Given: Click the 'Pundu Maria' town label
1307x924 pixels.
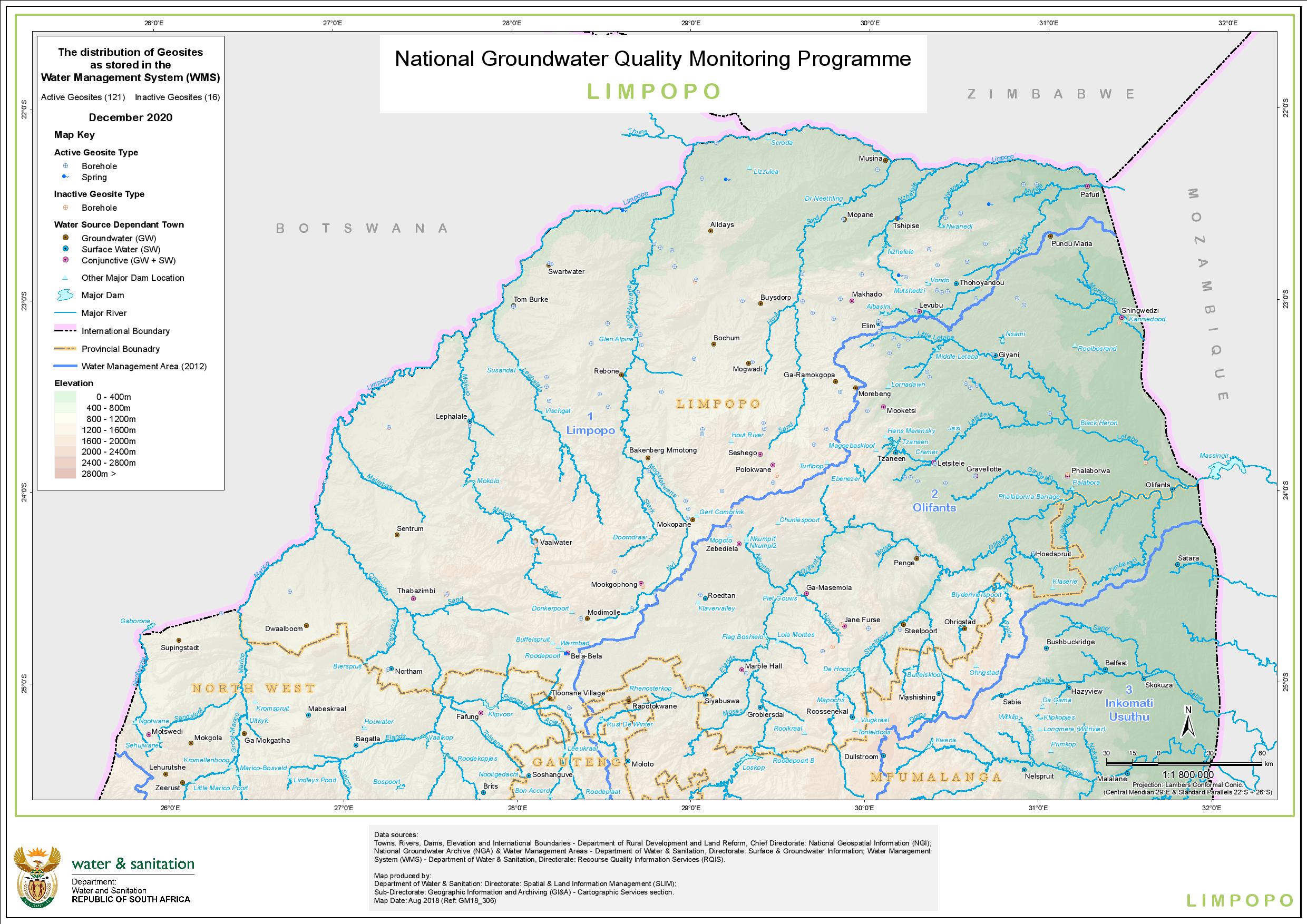Looking at the screenshot, I should click(1071, 243).
